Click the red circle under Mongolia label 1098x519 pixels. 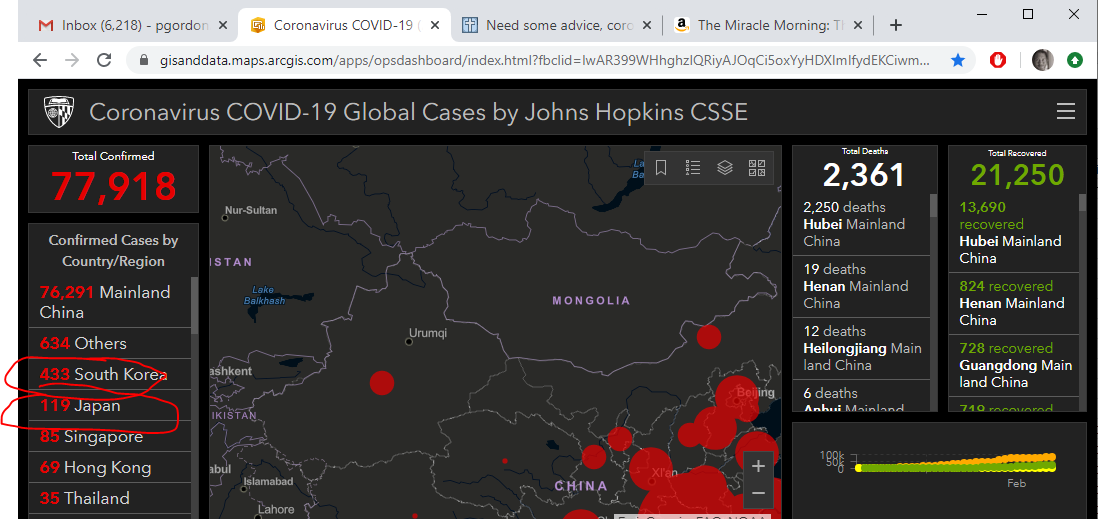click(709, 337)
